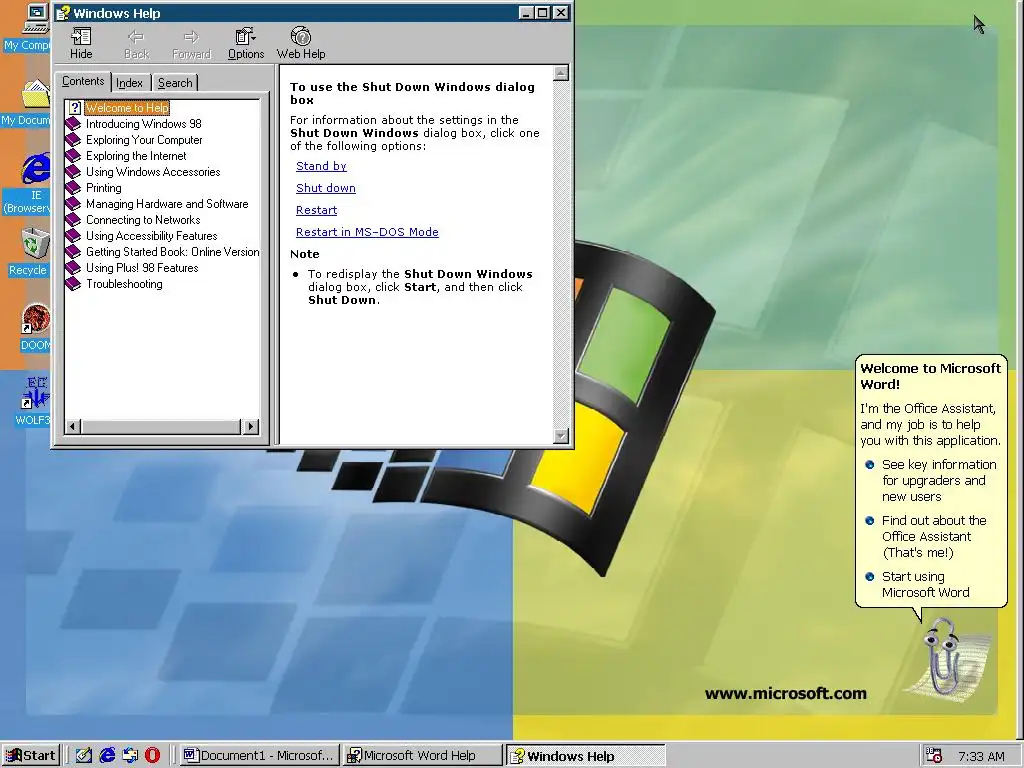Minimize the Windows Help window

(526, 13)
